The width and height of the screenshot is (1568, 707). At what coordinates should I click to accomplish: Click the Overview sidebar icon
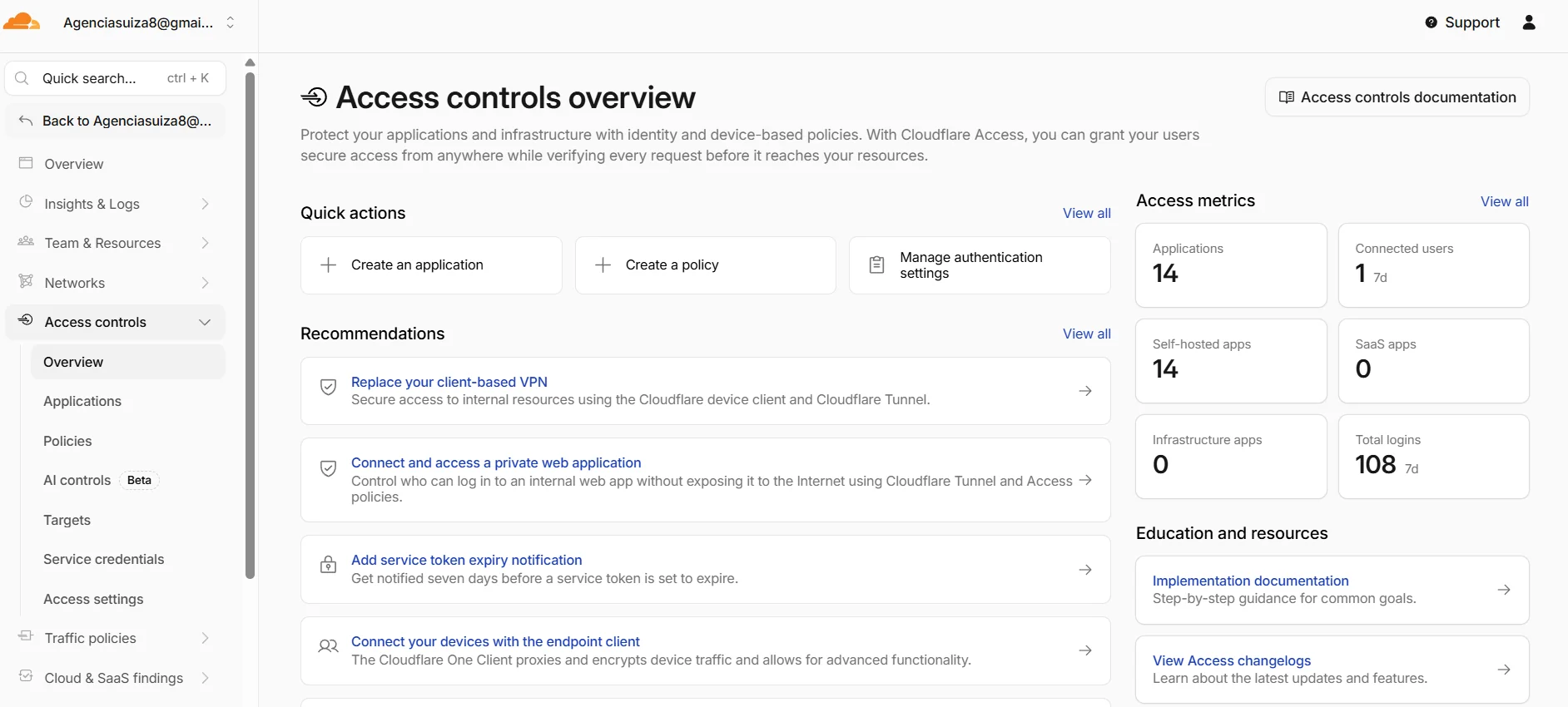coord(26,163)
